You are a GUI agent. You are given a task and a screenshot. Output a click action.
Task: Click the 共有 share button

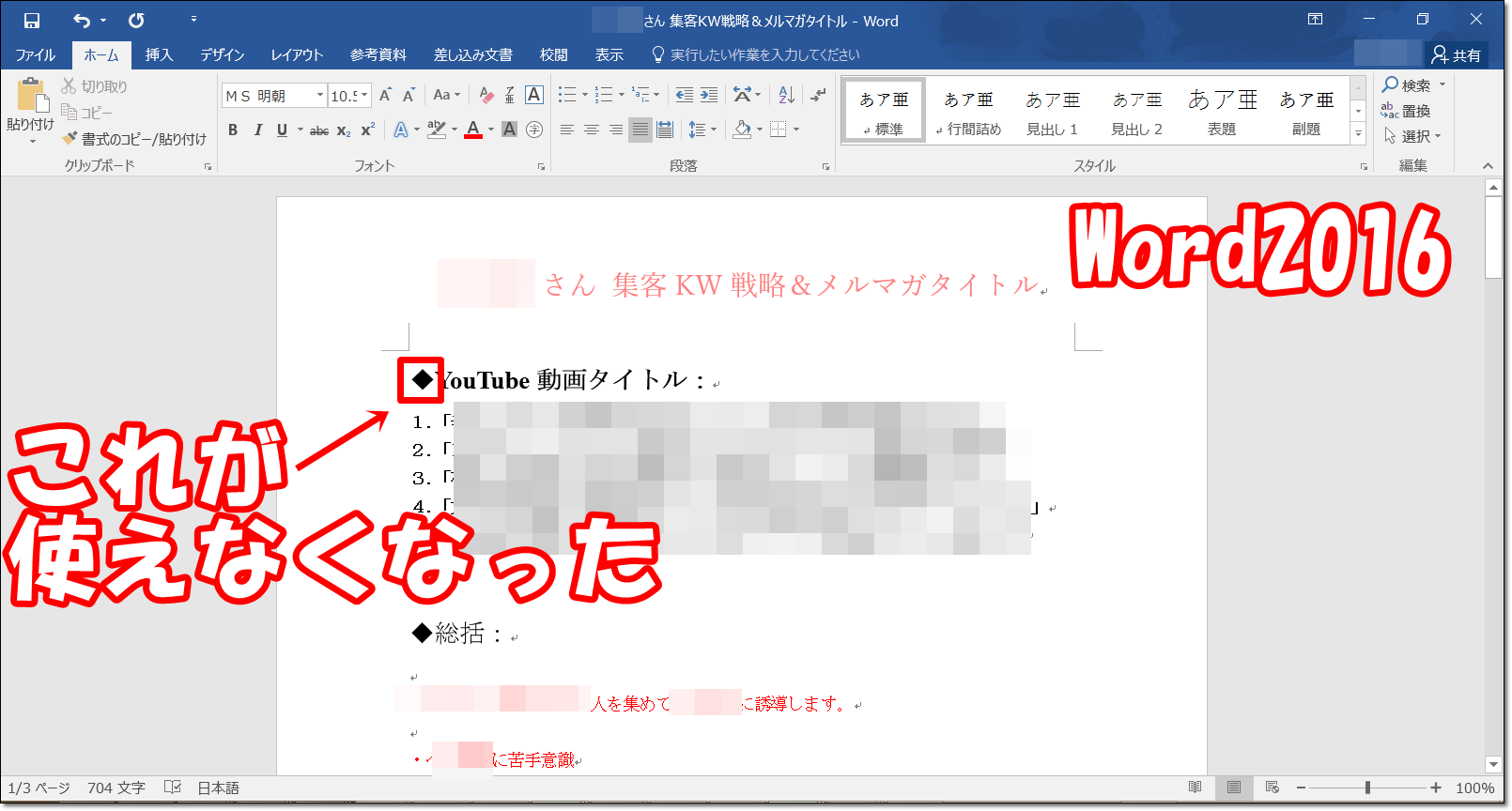[1457, 55]
